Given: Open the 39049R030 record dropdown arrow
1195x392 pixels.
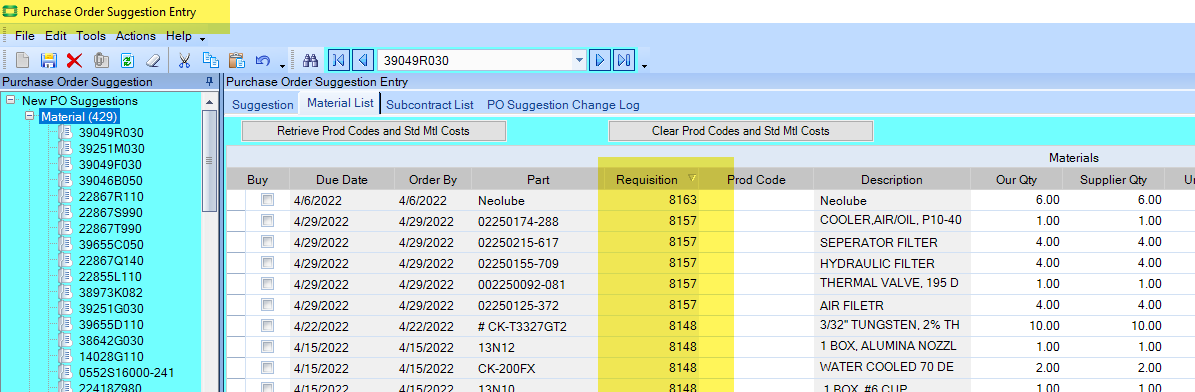Looking at the screenshot, I should point(579,60).
